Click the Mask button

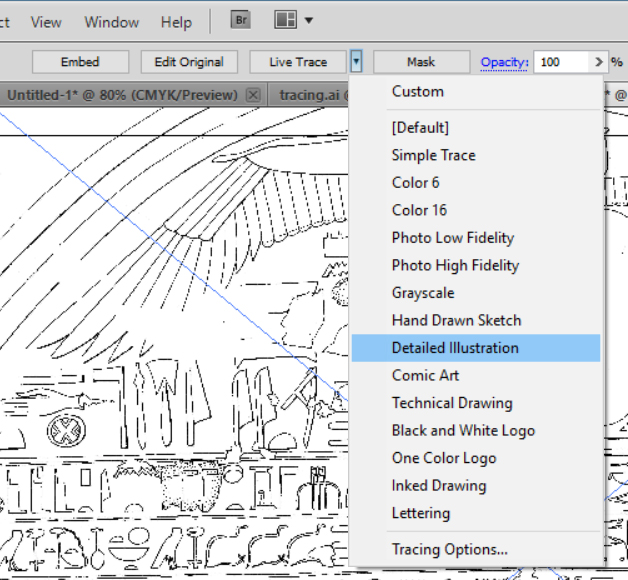421,62
